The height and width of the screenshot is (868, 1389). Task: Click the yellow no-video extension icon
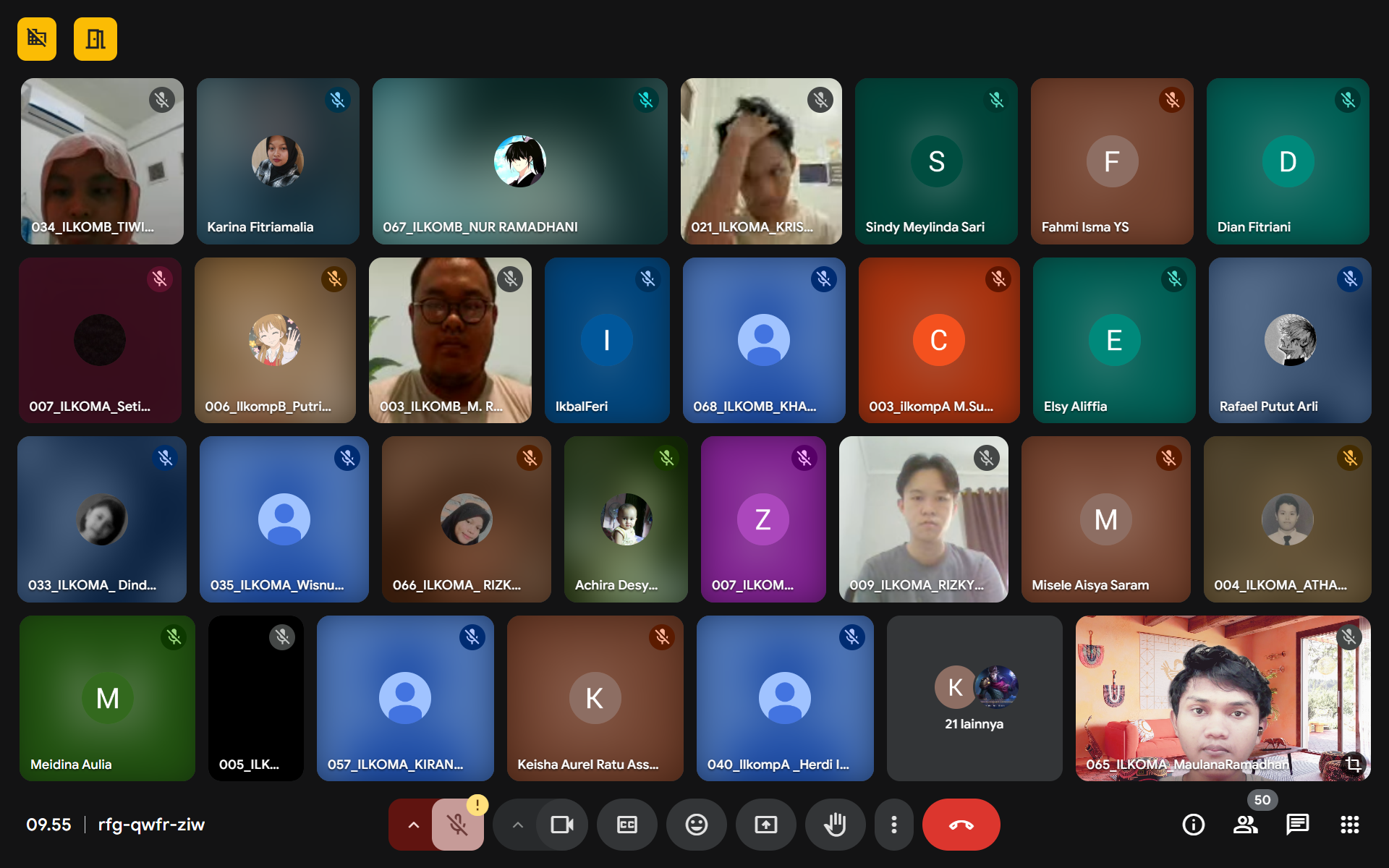pyautogui.click(x=37, y=38)
